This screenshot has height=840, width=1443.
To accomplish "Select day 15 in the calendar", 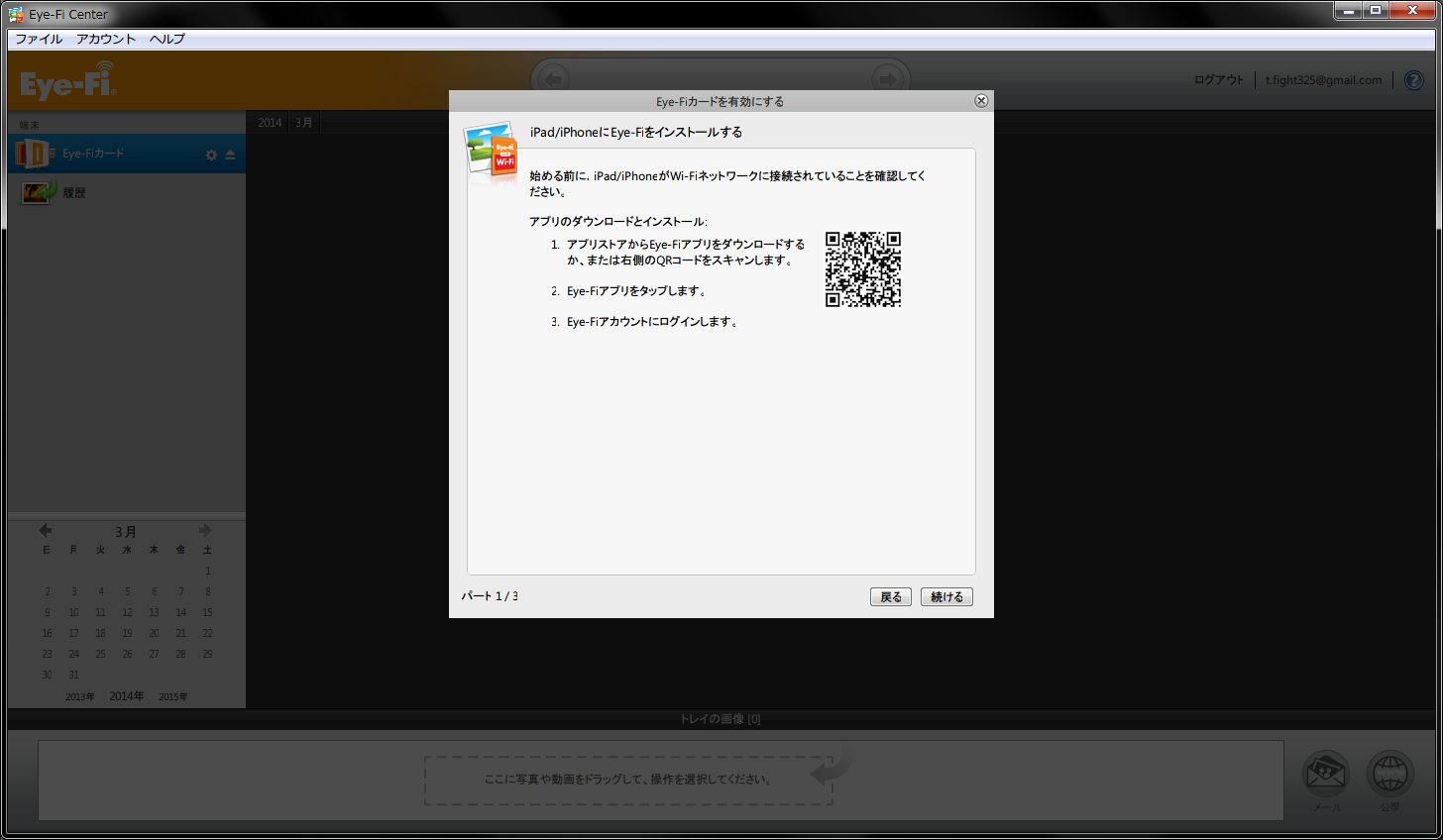I will [x=207, y=612].
